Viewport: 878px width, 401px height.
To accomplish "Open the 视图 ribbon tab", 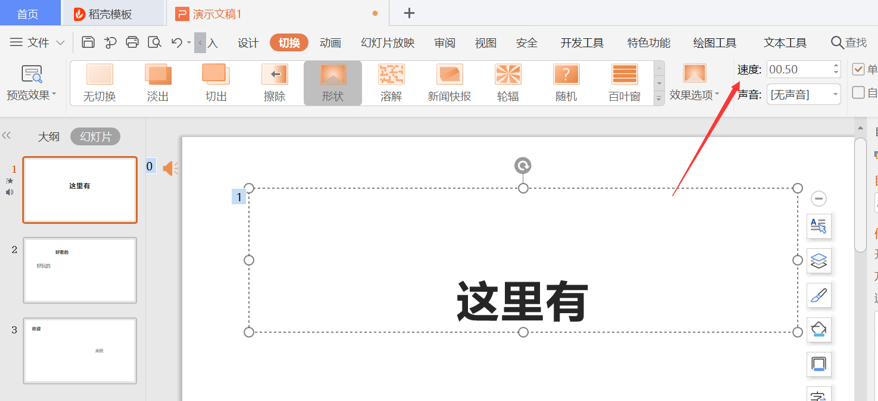I will point(485,43).
